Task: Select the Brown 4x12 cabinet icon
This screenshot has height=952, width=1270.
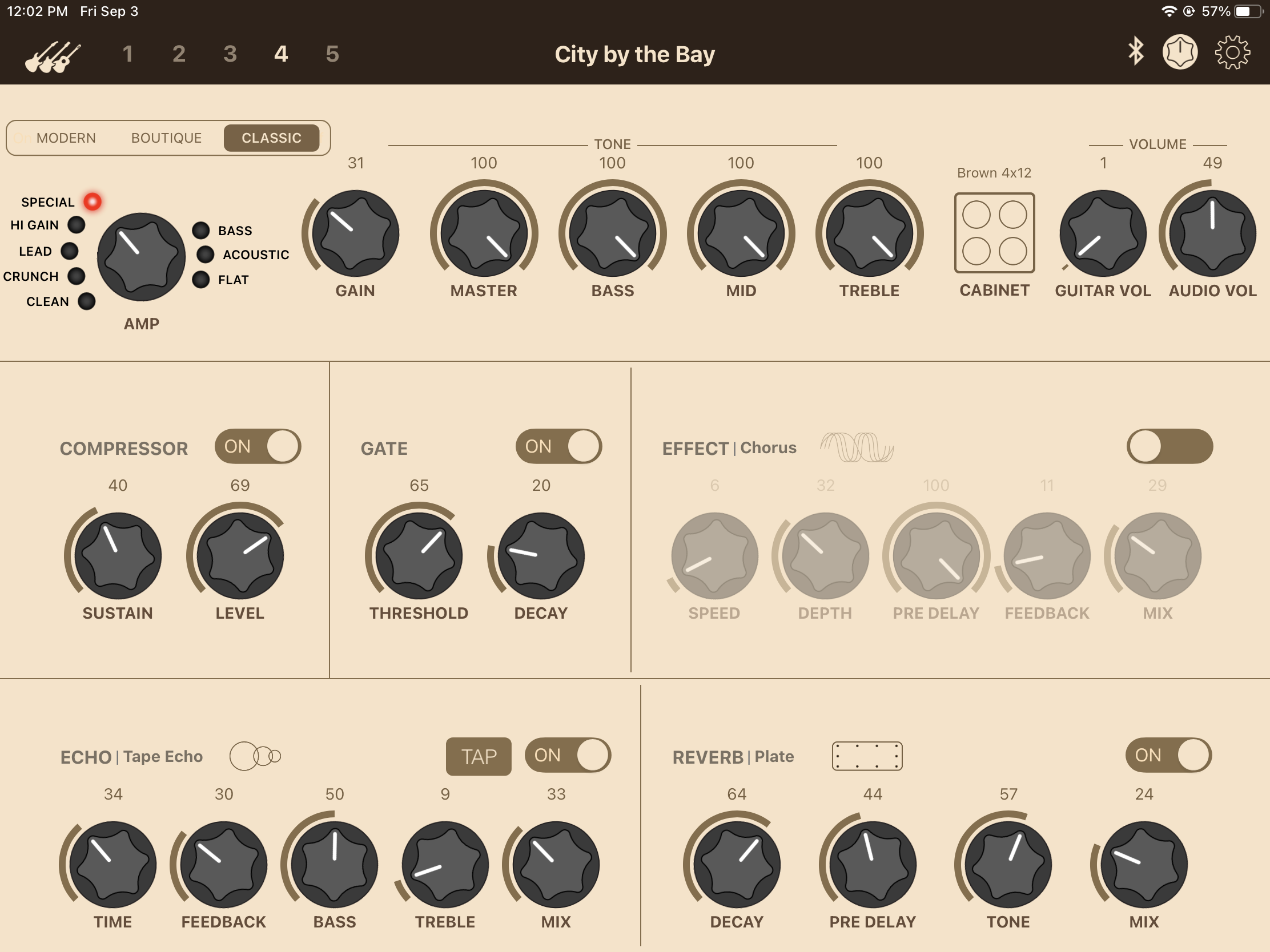Action: pyautogui.click(x=994, y=232)
